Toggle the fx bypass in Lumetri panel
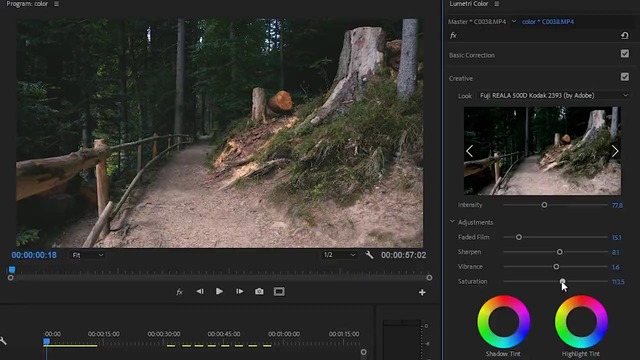 tap(453, 36)
